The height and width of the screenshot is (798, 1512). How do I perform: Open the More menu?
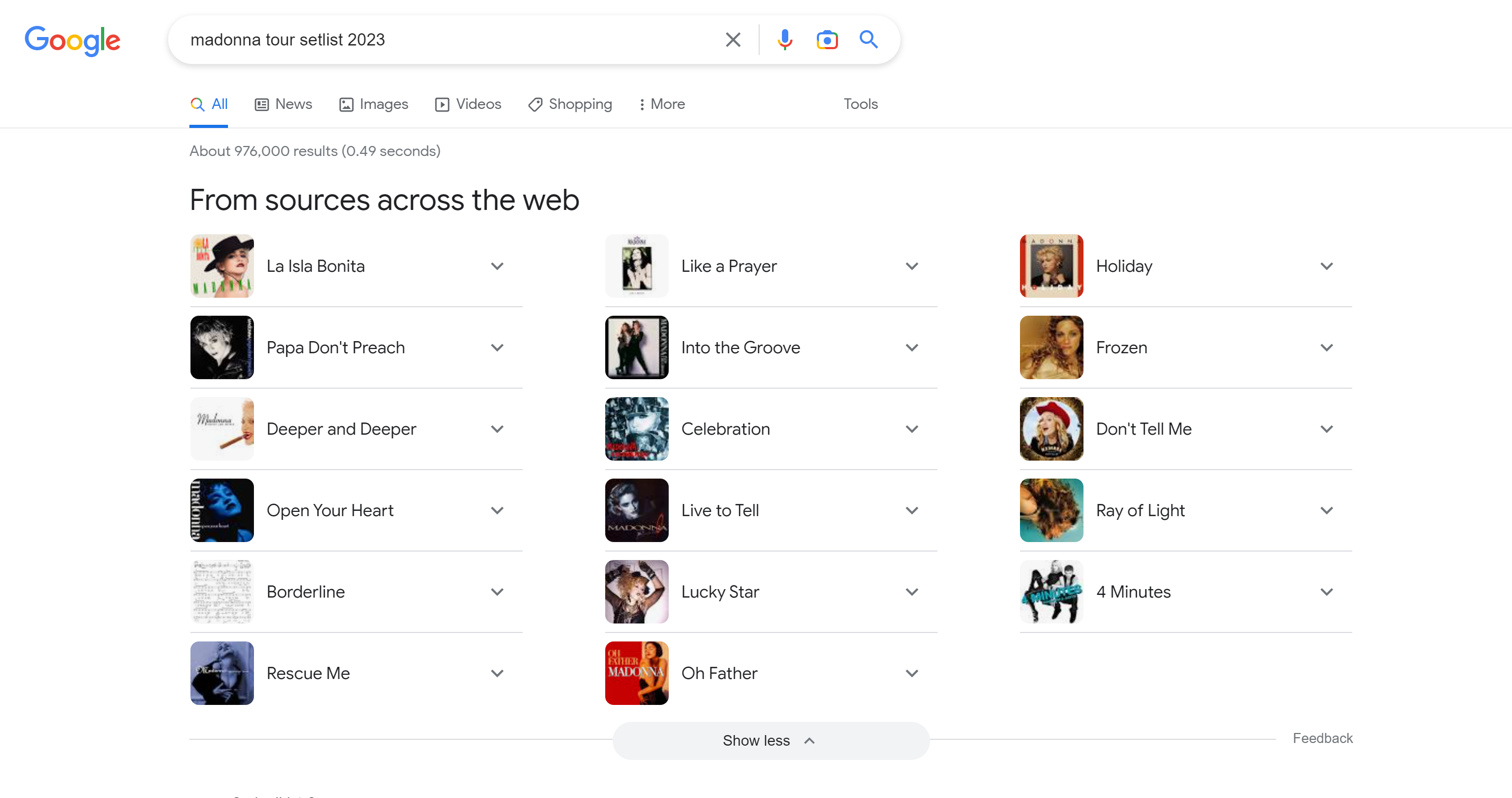pyautogui.click(x=662, y=105)
